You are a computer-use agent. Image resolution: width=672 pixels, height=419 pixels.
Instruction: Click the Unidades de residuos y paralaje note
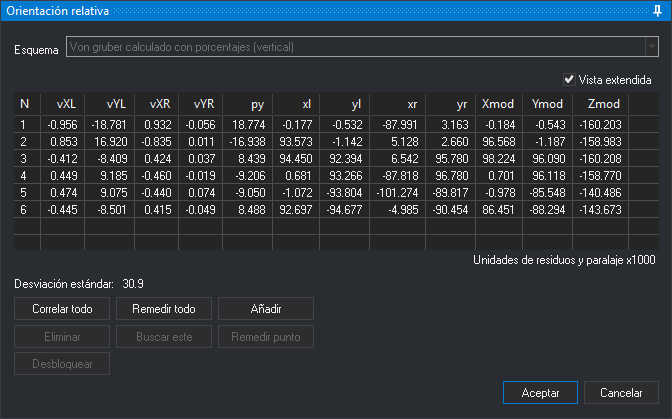564,260
